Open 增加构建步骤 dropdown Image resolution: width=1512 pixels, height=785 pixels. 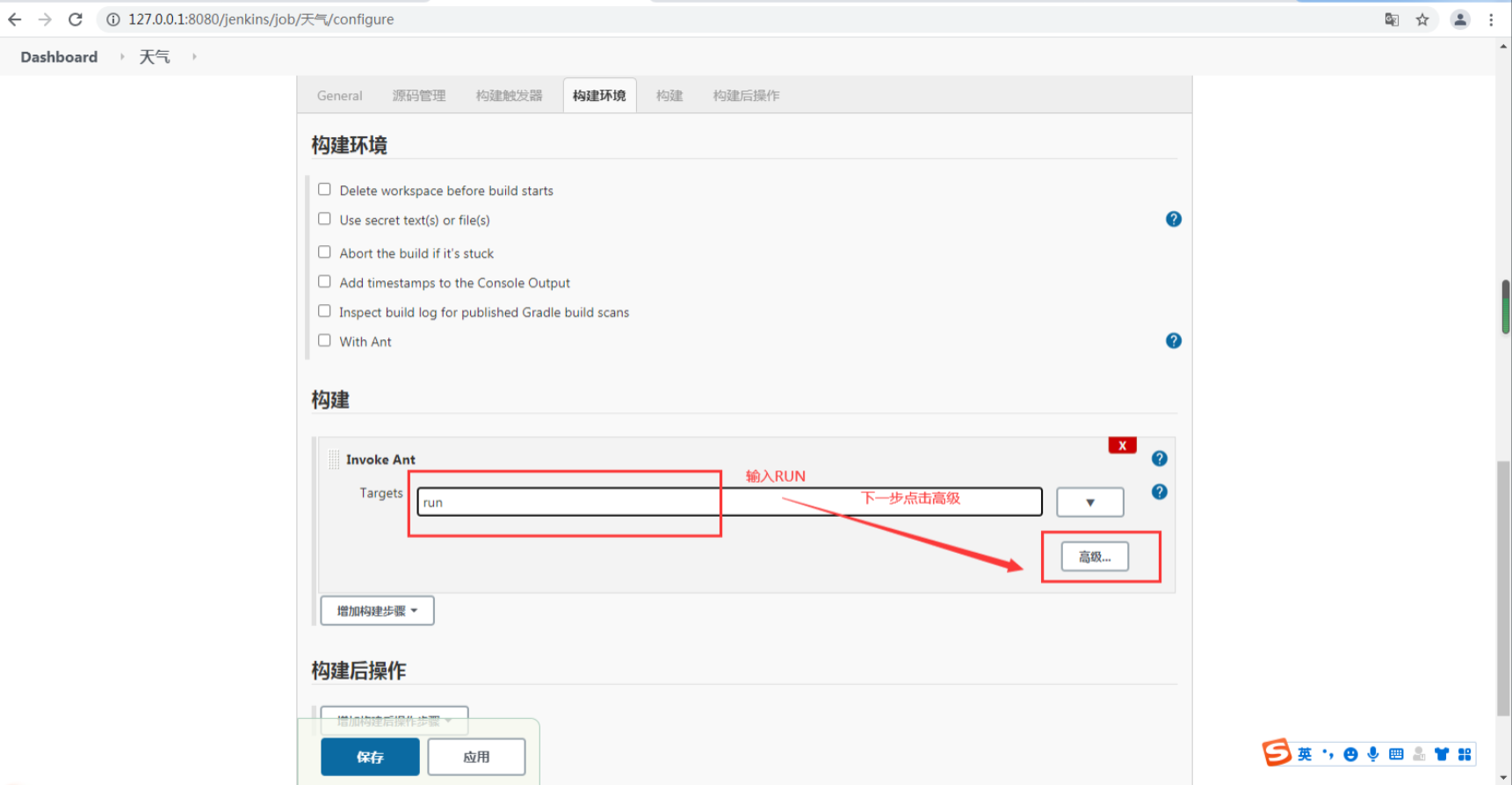click(377, 611)
